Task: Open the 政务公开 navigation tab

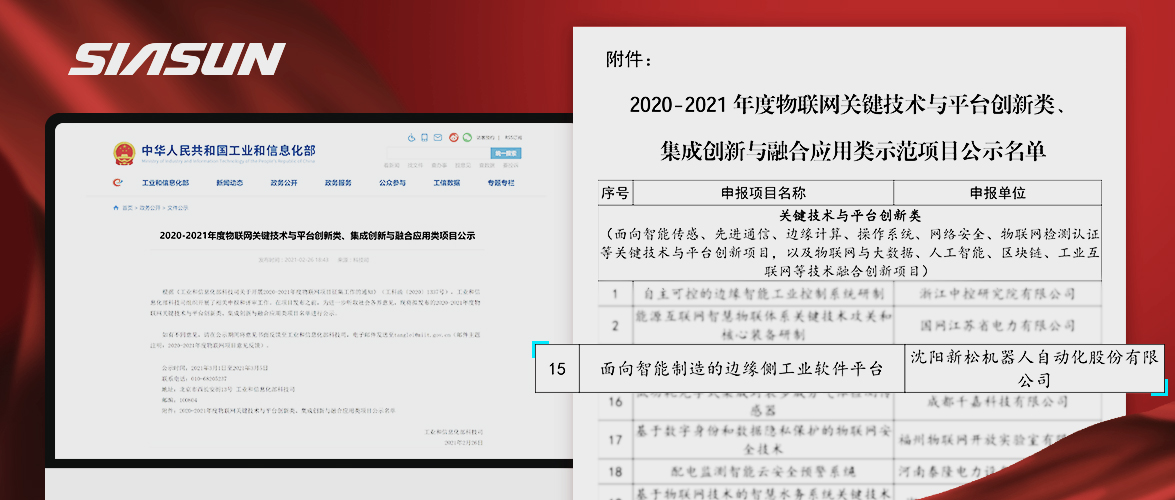Action: pyautogui.click(x=283, y=183)
